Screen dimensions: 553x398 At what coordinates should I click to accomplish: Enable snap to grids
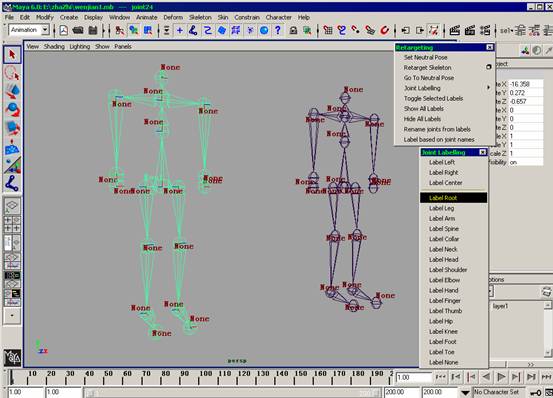[328, 30]
